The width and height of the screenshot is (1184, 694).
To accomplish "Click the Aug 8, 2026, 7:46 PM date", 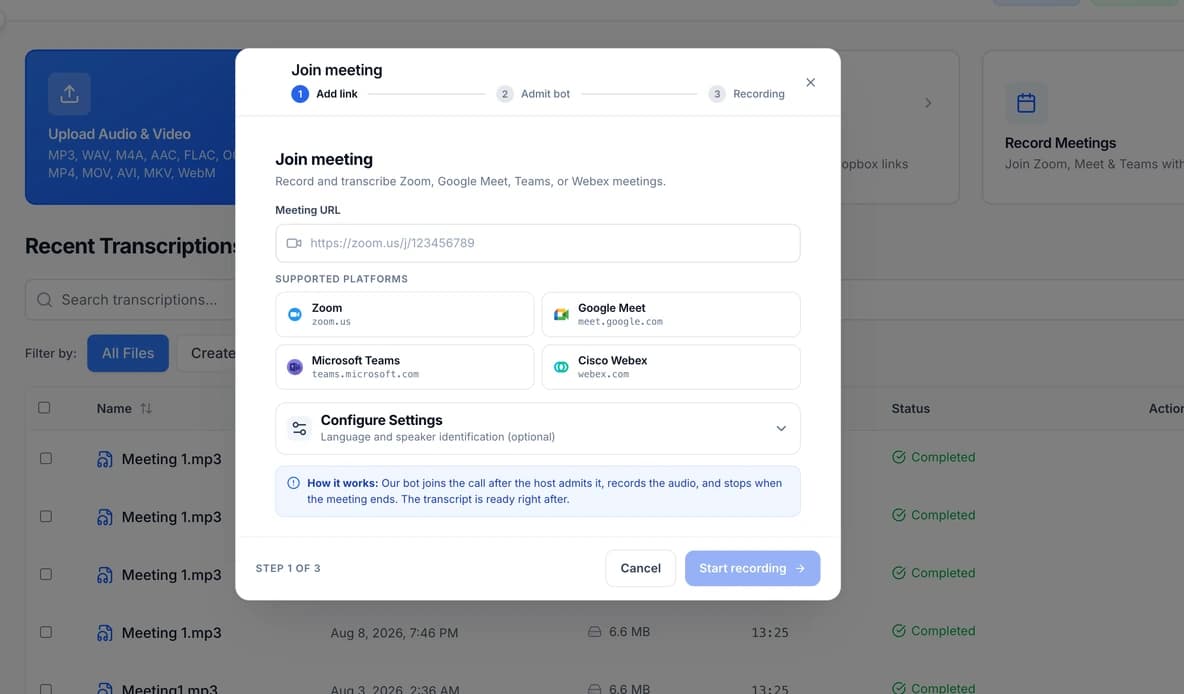I will 394,633.
